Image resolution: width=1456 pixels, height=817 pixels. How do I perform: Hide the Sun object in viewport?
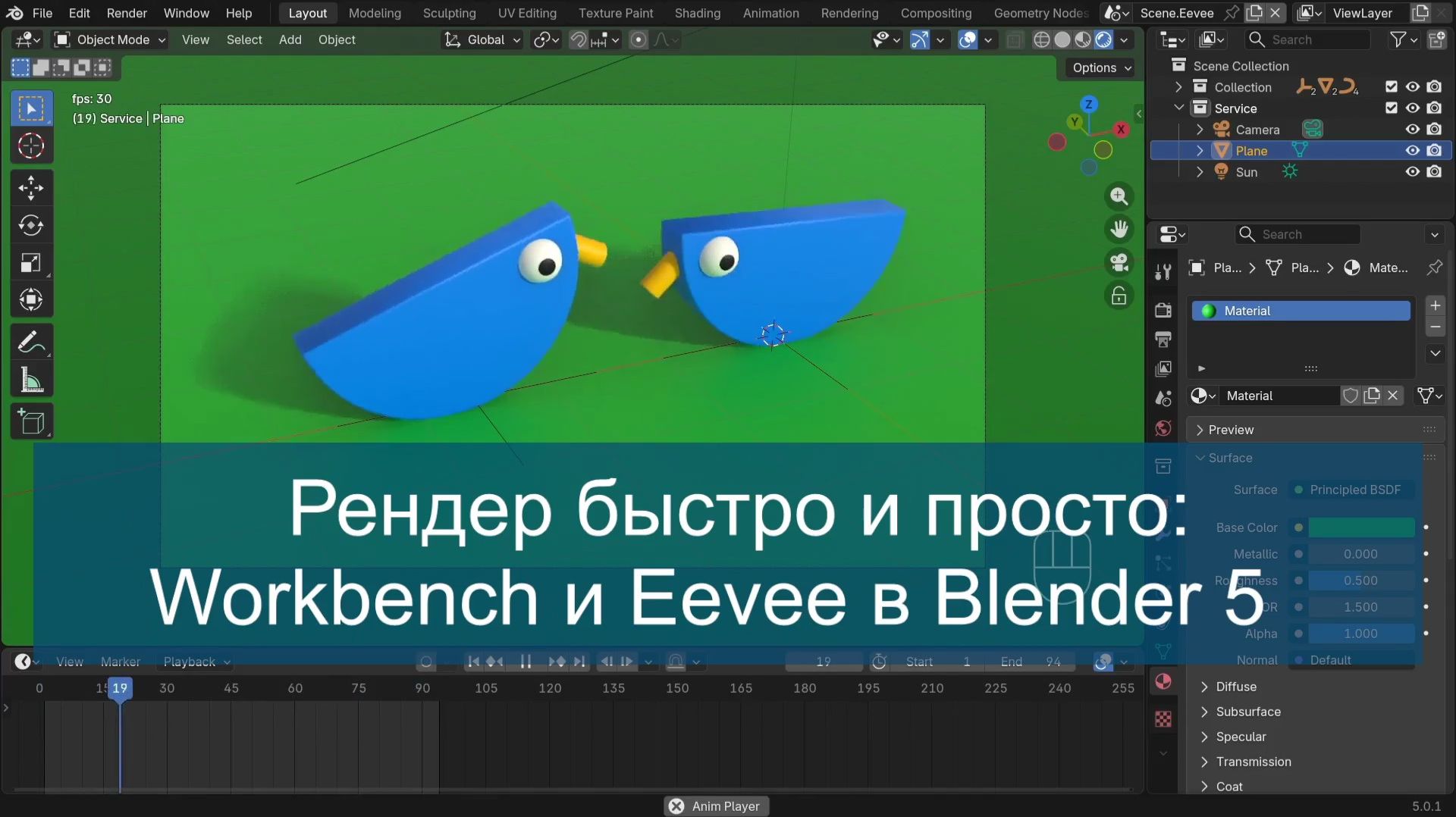[x=1412, y=172]
